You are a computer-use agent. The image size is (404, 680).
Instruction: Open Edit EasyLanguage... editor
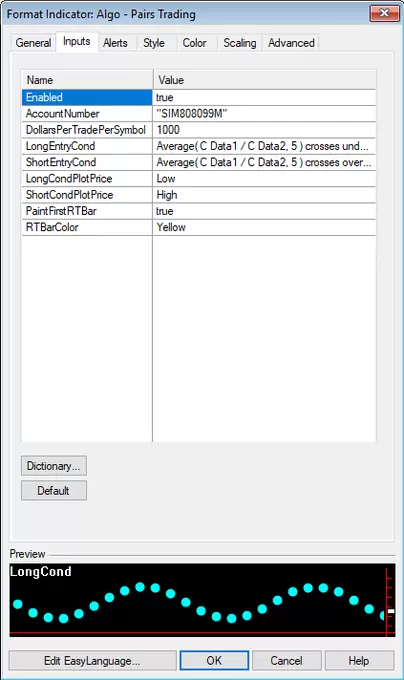[x=92, y=660]
